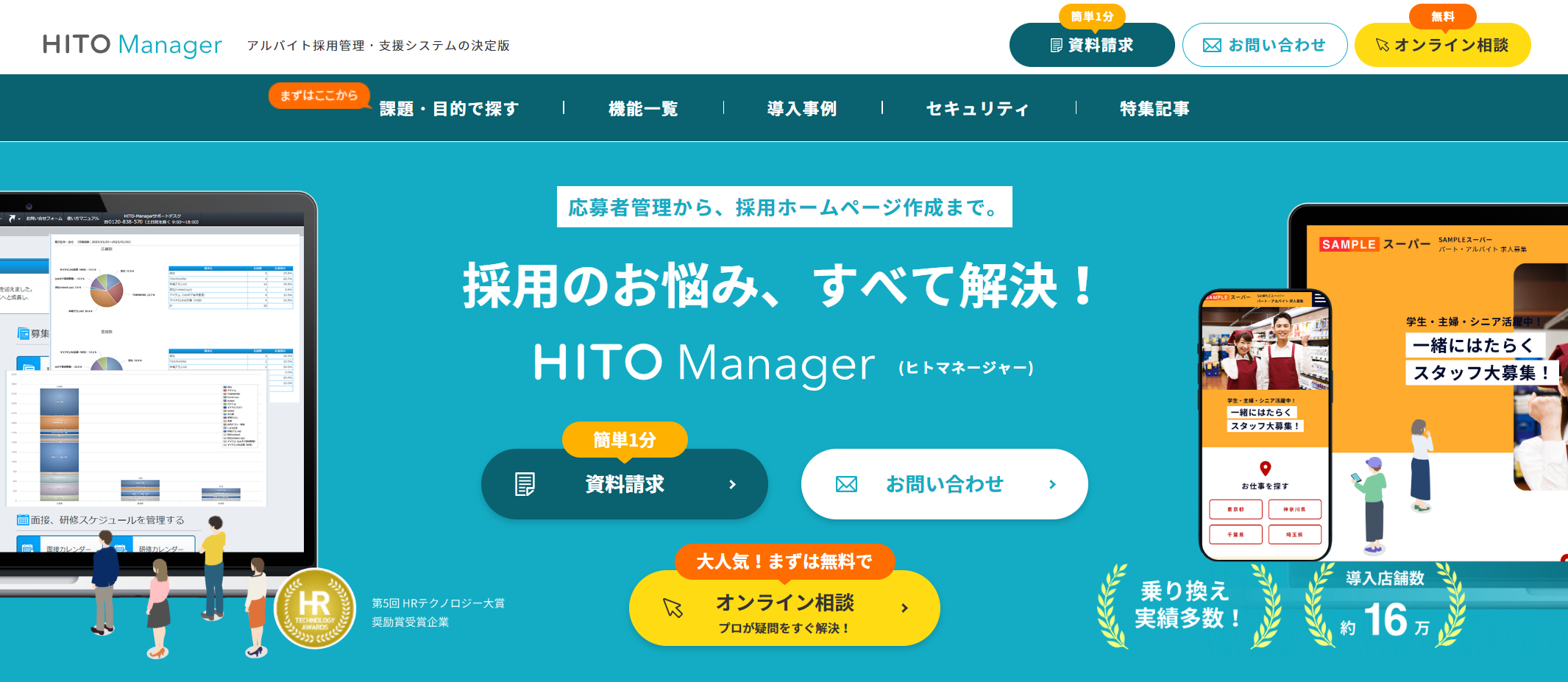
Task: Click the envelope icon on the central お問い合わせ button
Action: 847,483
